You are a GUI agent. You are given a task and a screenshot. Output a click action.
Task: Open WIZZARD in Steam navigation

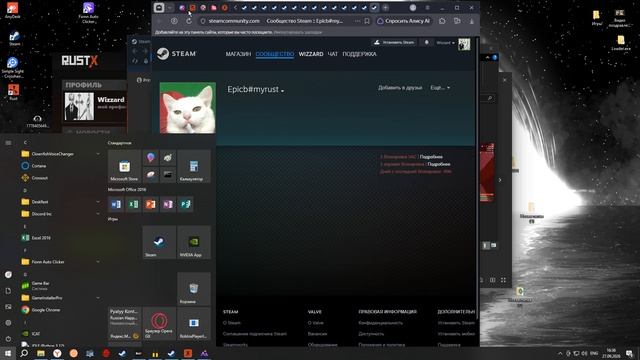coord(311,54)
